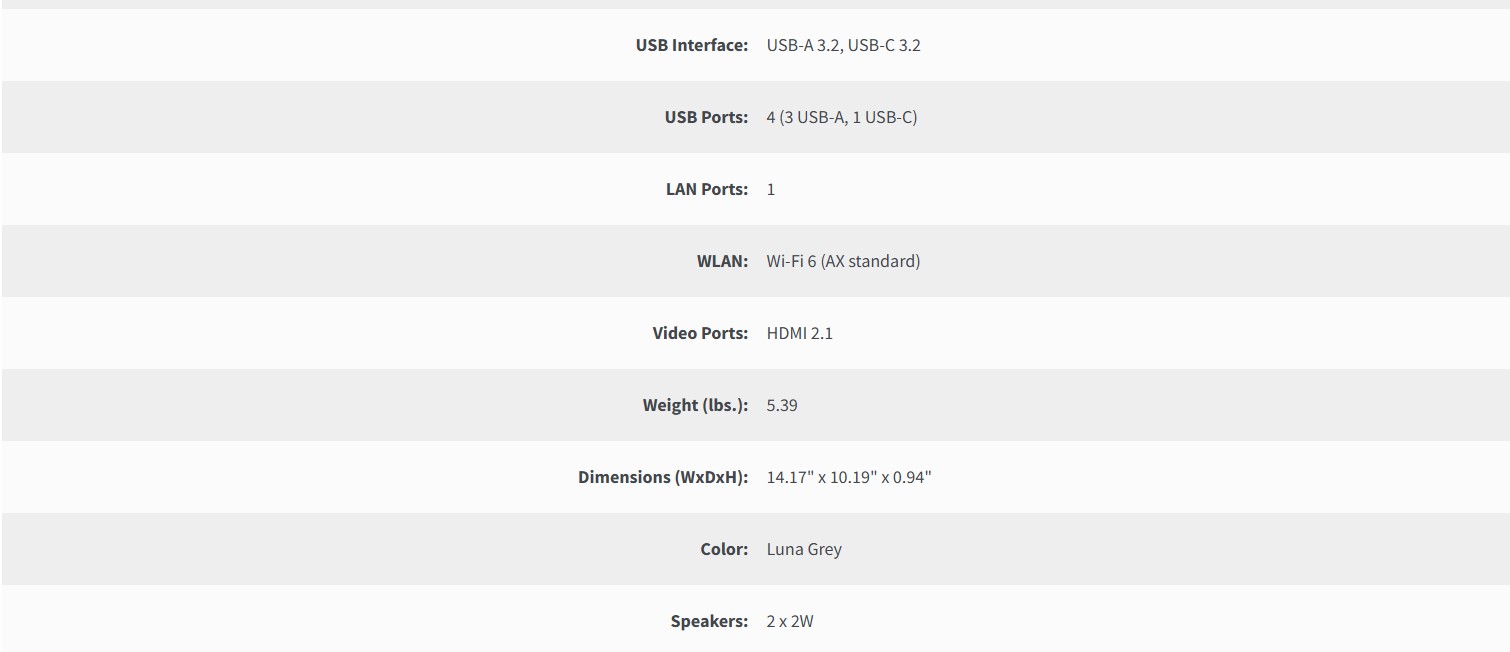Click the "LAN Ports:" spec label
1510x652 pixels.
706,189
